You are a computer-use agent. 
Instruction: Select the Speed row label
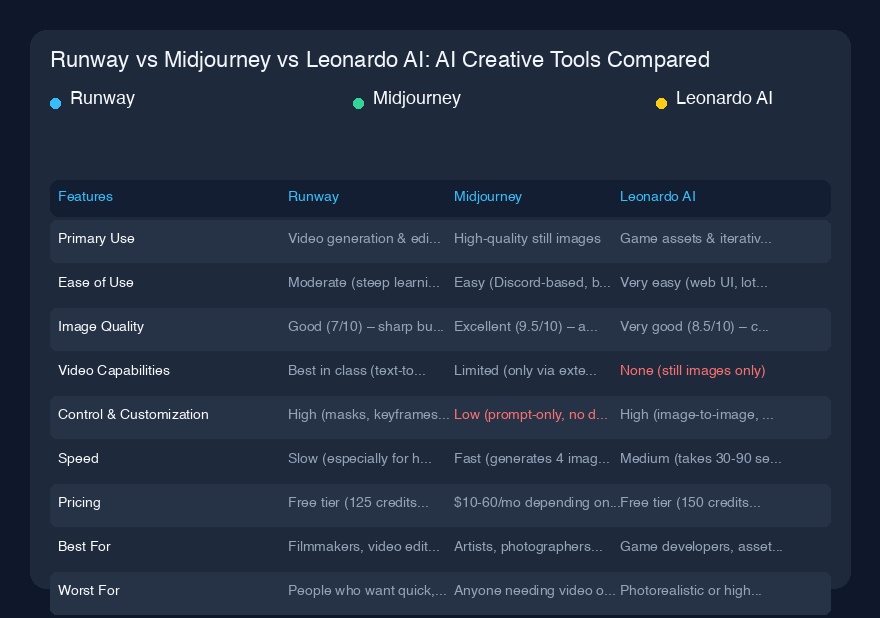click(79, 459)
